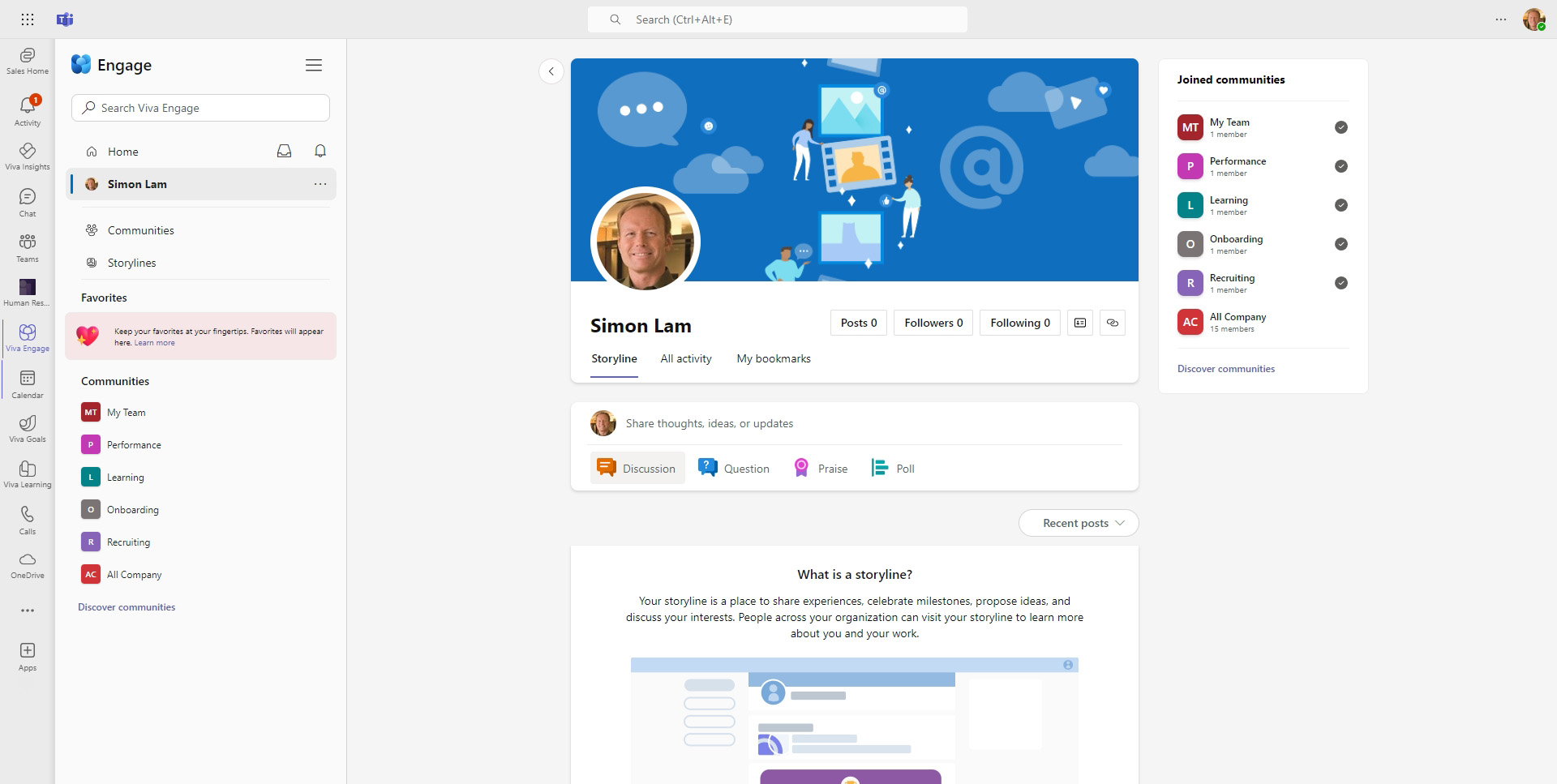
Task: Open Discover communities in right panel
Action: pyautogui.click(x=1226, y=369)
